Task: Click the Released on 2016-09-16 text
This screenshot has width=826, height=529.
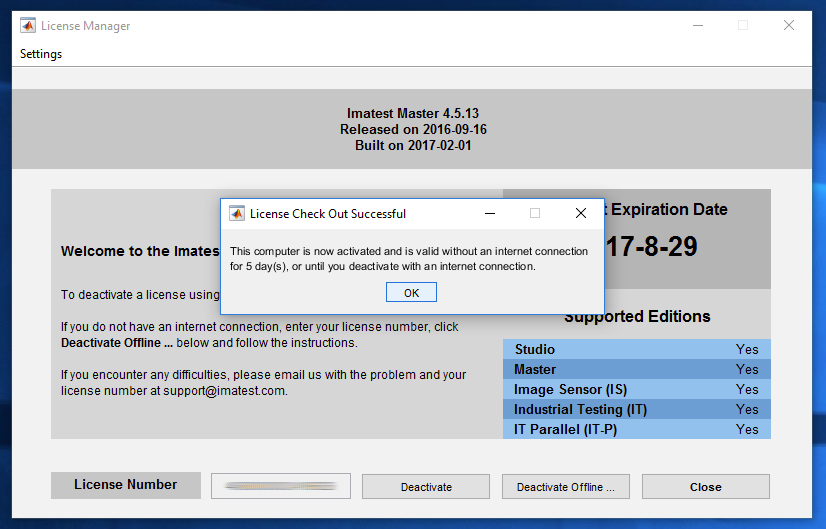Action: (x=413, y=130)
